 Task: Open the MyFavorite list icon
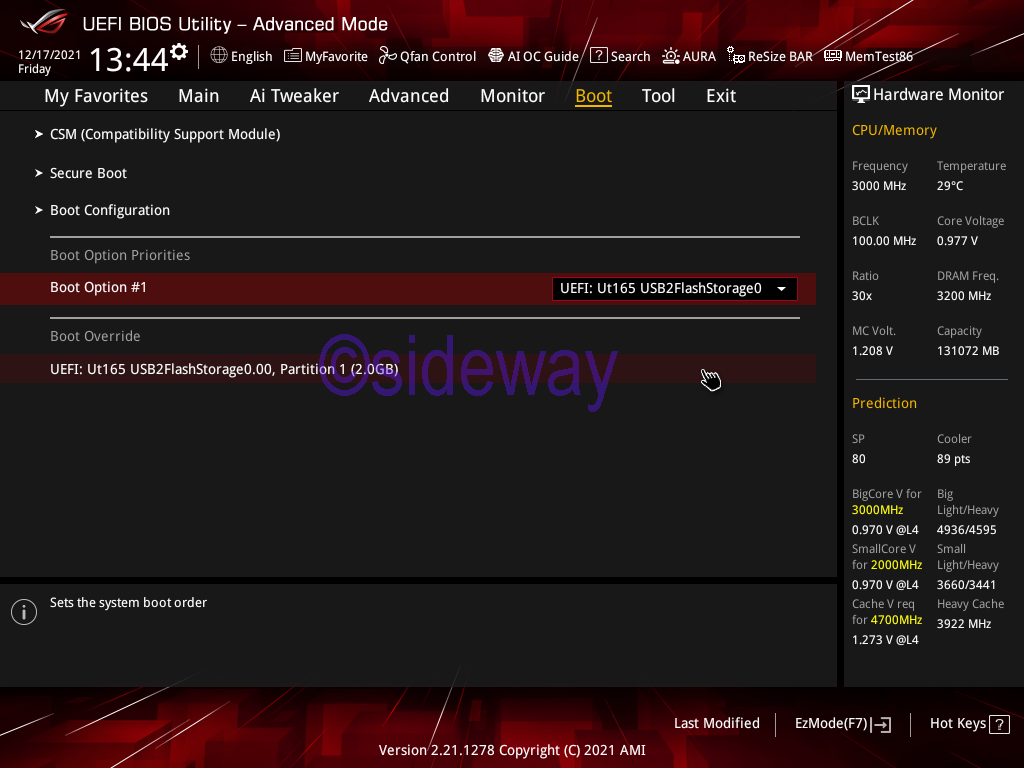(x=293, y=56)
